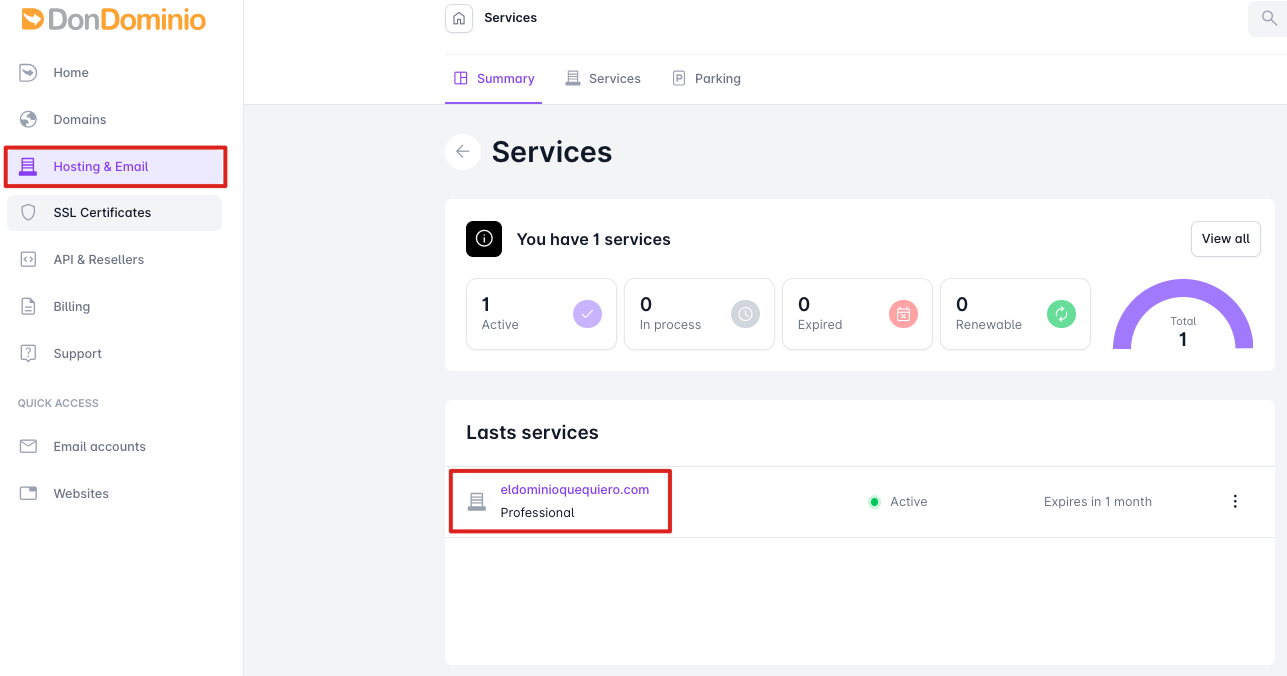1287x676 pixels.
Task: Open the eldominioquequiero.com service link
Action: (x=574, y=489)
